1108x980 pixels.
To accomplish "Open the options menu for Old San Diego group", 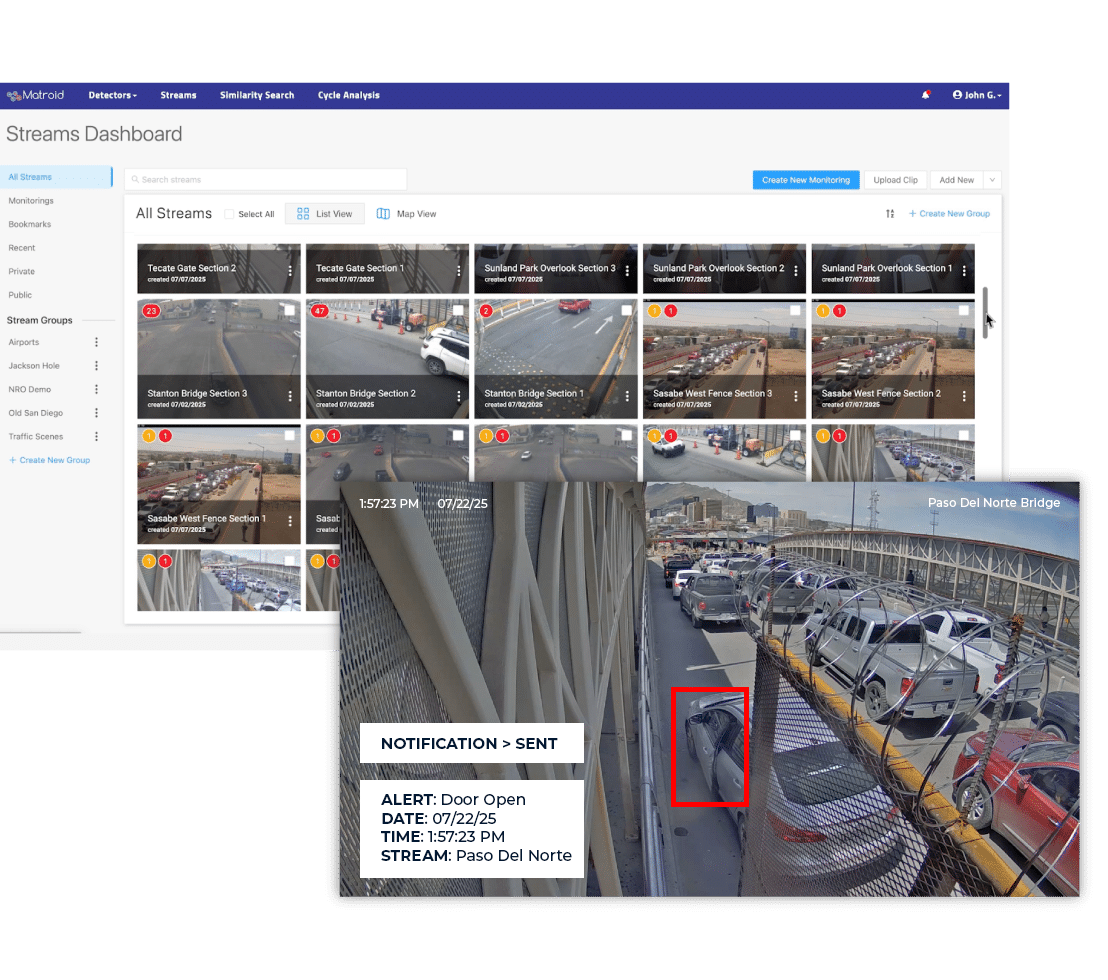I will pos(96,413).
